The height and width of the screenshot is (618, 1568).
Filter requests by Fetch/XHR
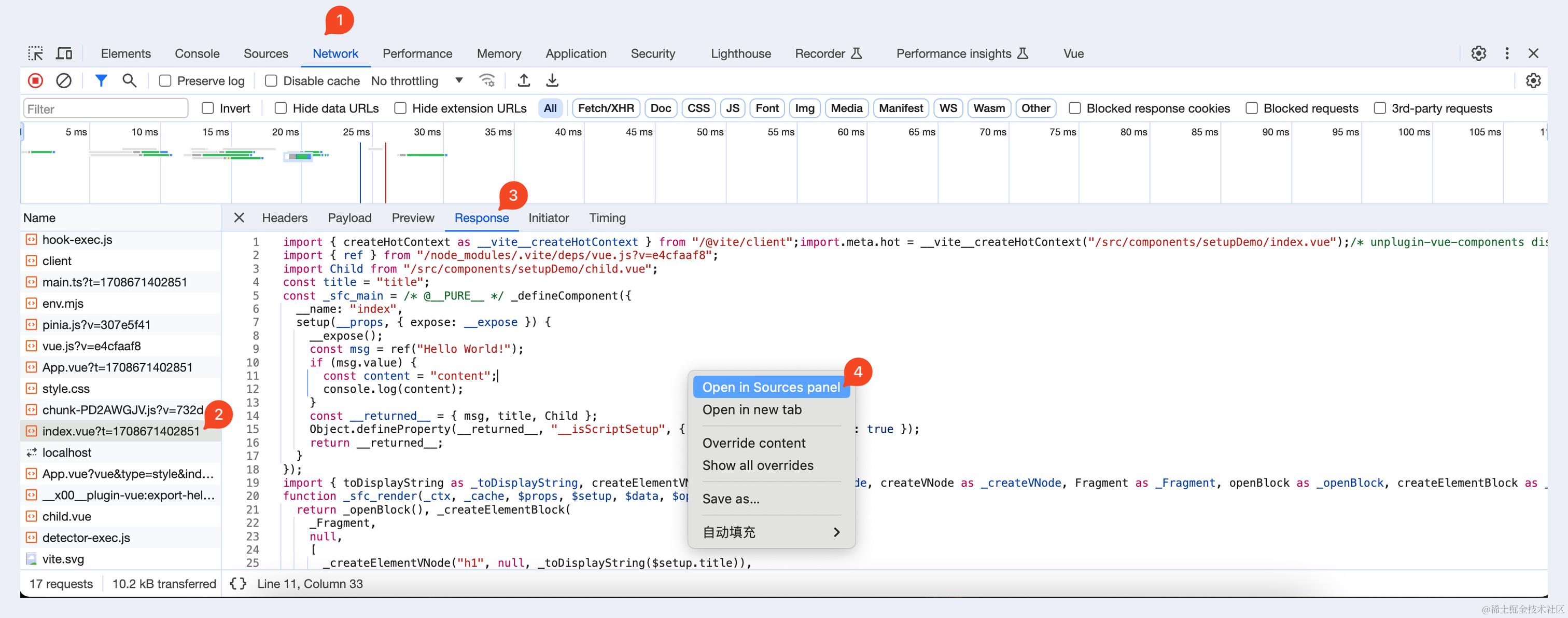605,108
